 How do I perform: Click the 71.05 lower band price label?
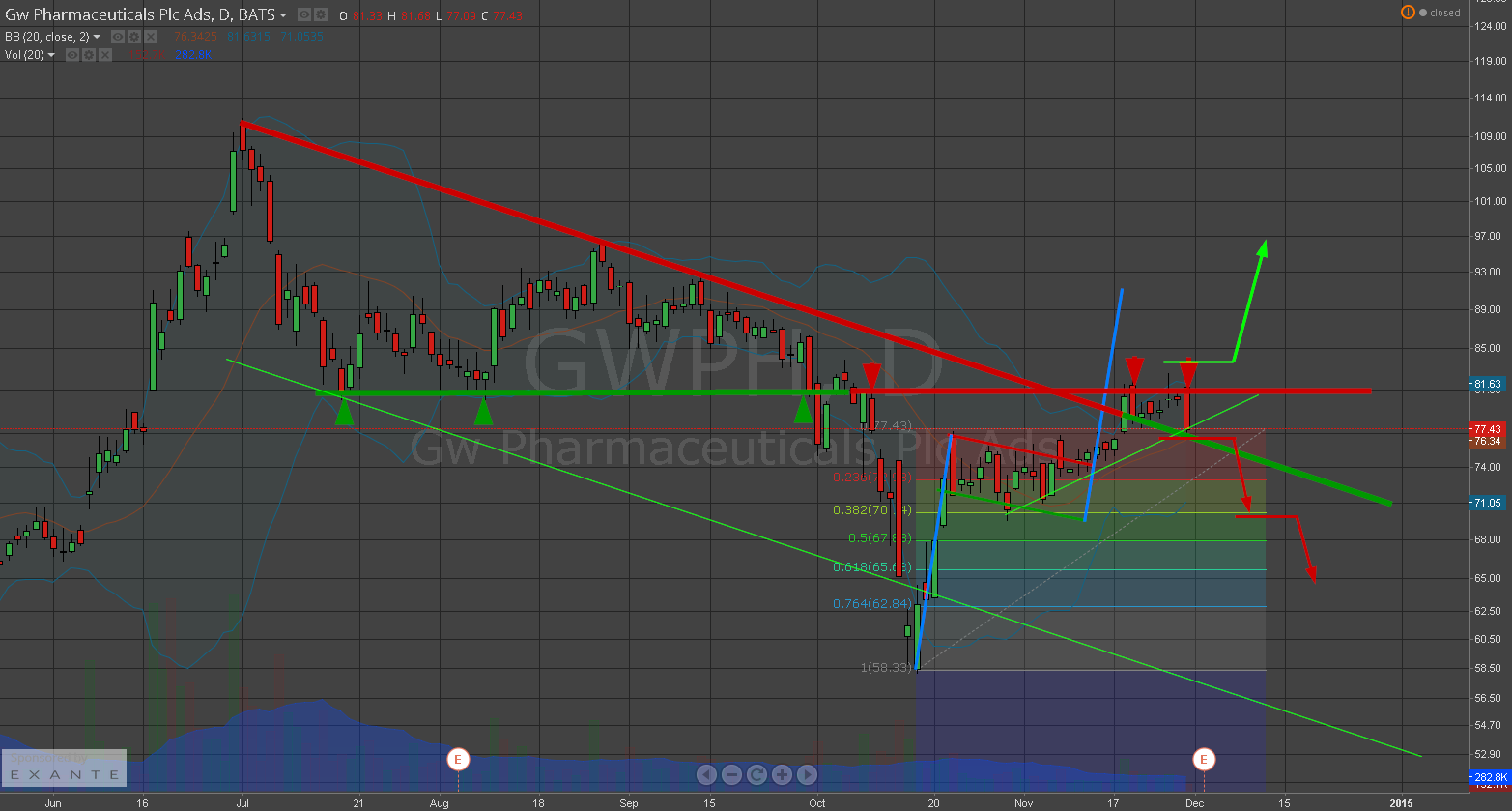(1489, 503)
